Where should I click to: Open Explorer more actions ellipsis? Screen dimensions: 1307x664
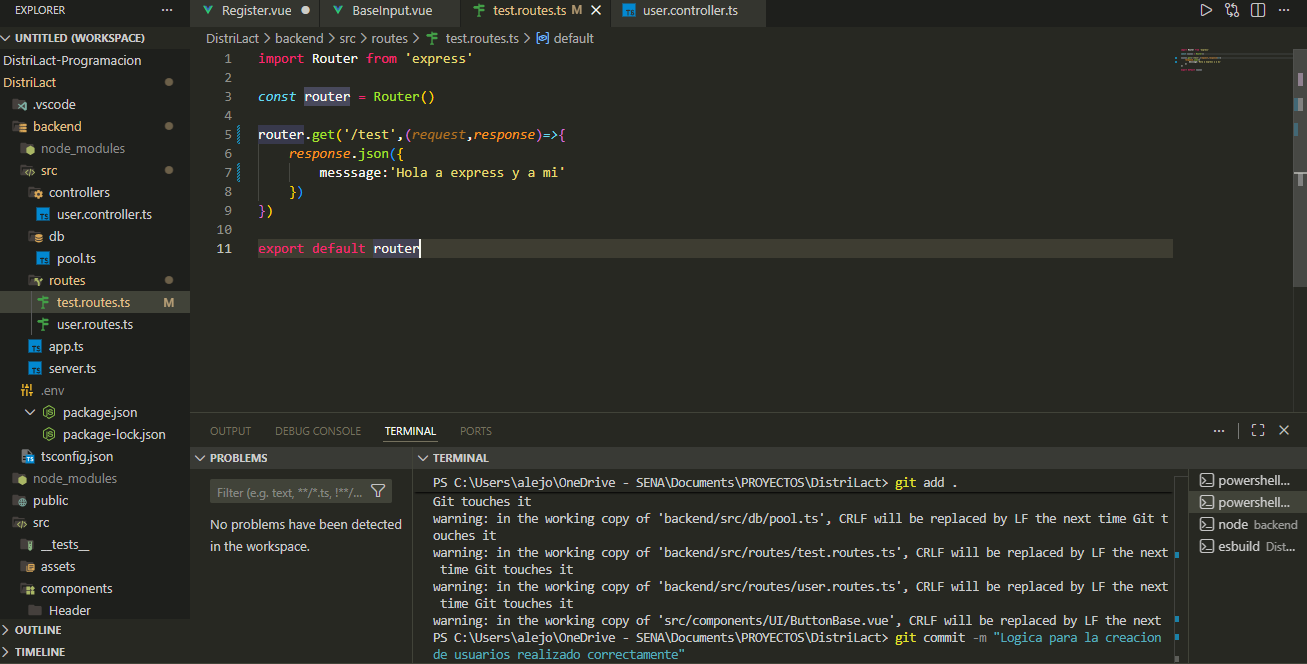click(167, 10)
